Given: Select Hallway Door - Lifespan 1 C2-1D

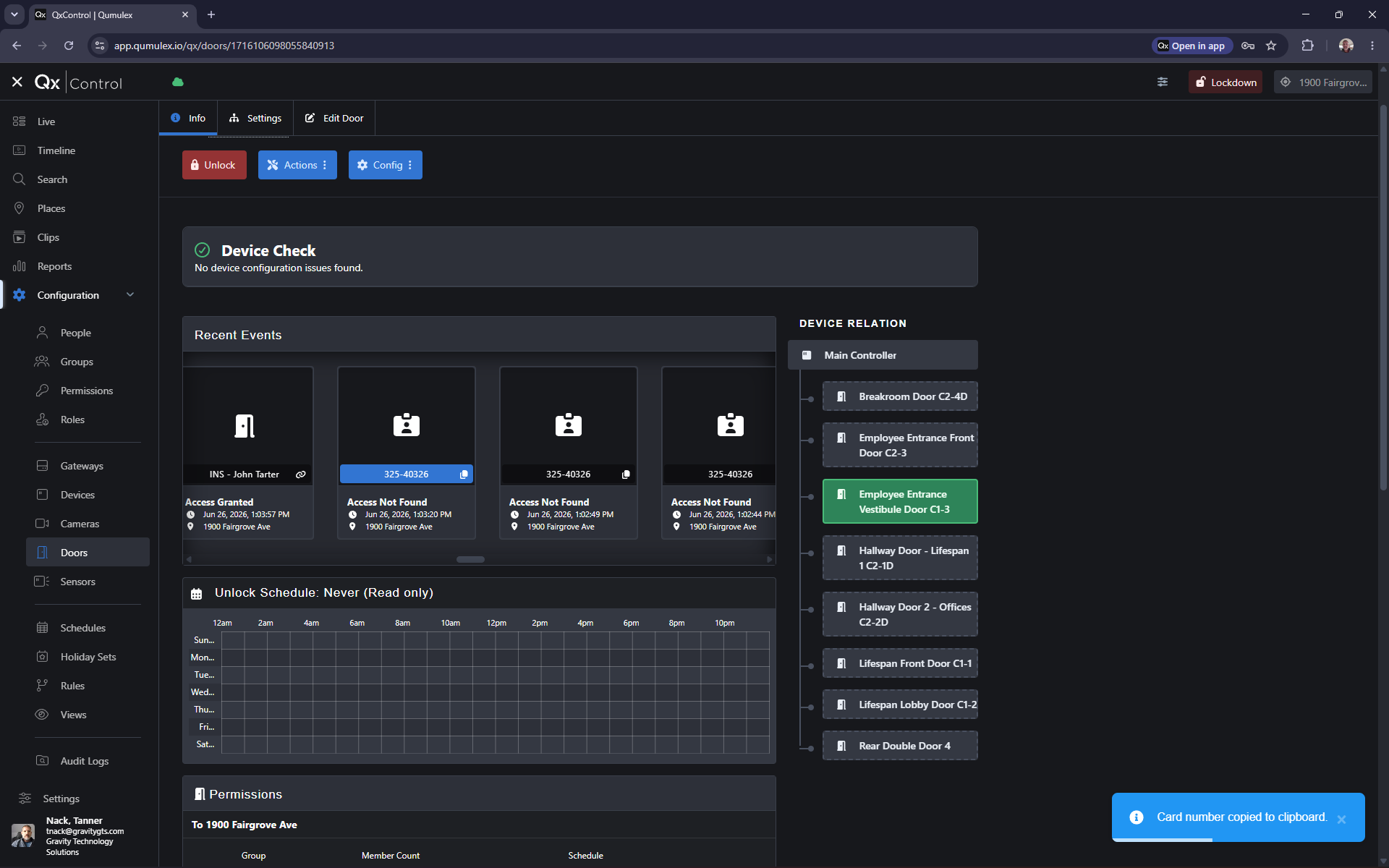Looking at the screenshot, I should 900,558.
